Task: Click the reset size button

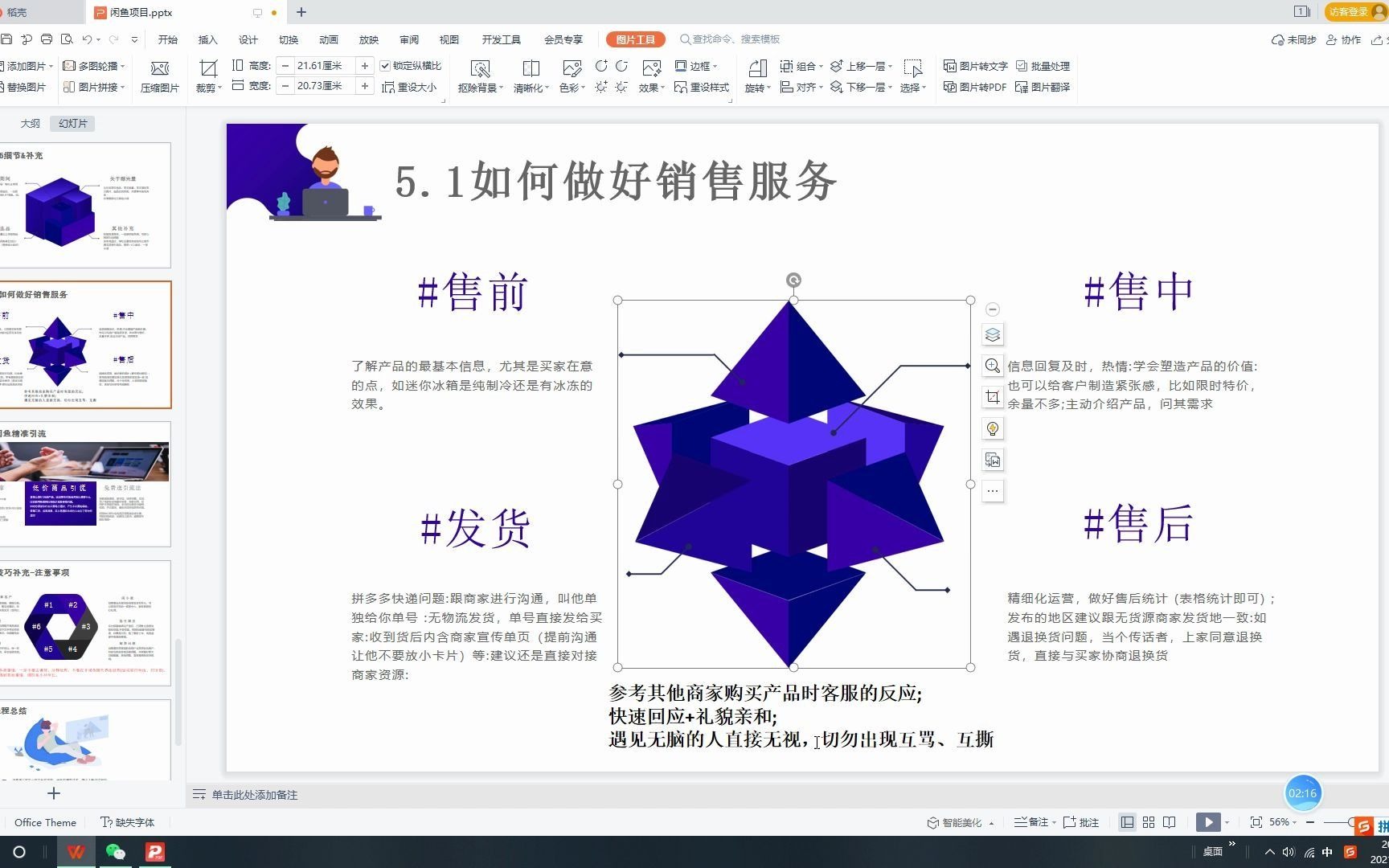Action: 410,87
